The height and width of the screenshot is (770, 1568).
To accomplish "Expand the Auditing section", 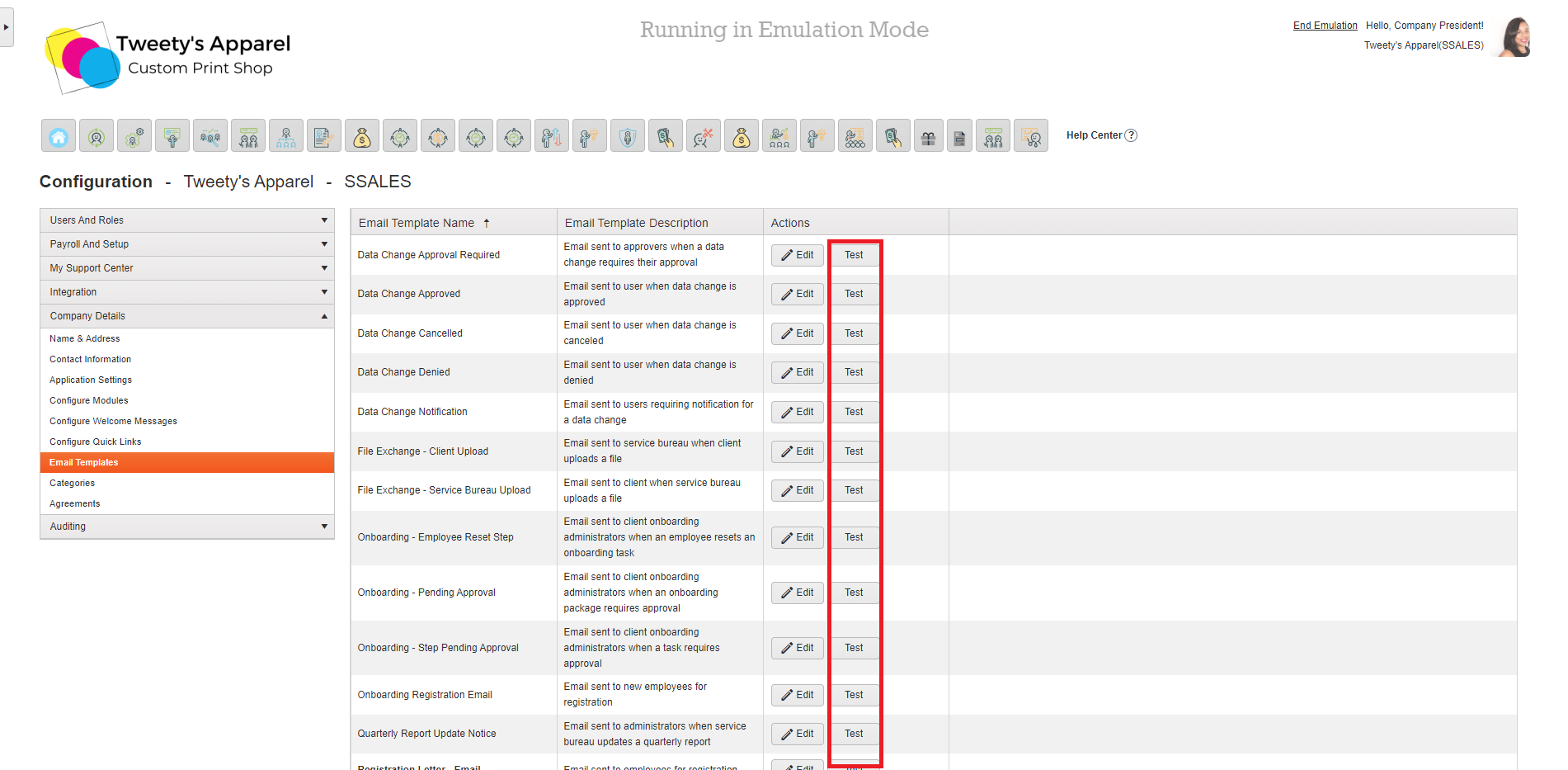I will point(187,527).
